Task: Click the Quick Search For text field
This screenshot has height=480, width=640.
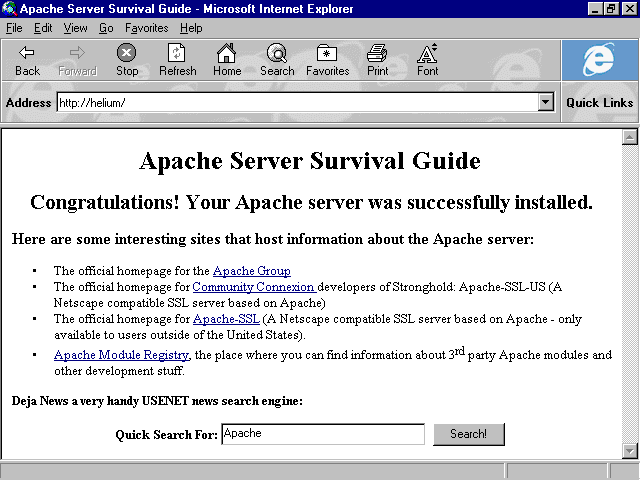Action: pos(323,434)
